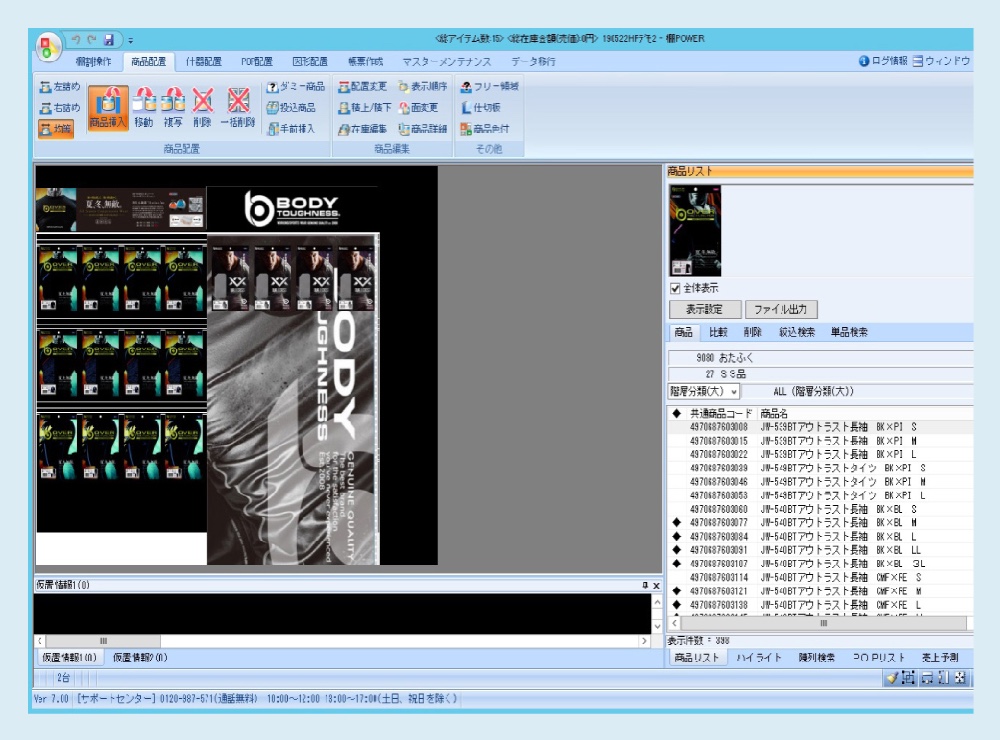Switch to the POPリスト bottom tab
The image size is (1000, 740).
(879, 658)
